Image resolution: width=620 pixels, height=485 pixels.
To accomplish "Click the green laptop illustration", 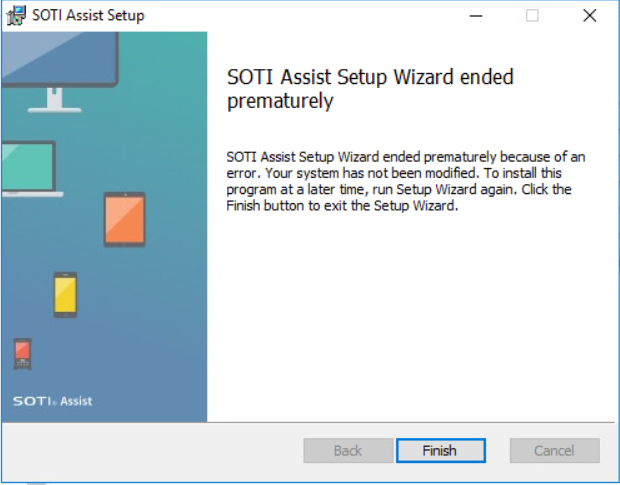I will [x=31, y=169].
